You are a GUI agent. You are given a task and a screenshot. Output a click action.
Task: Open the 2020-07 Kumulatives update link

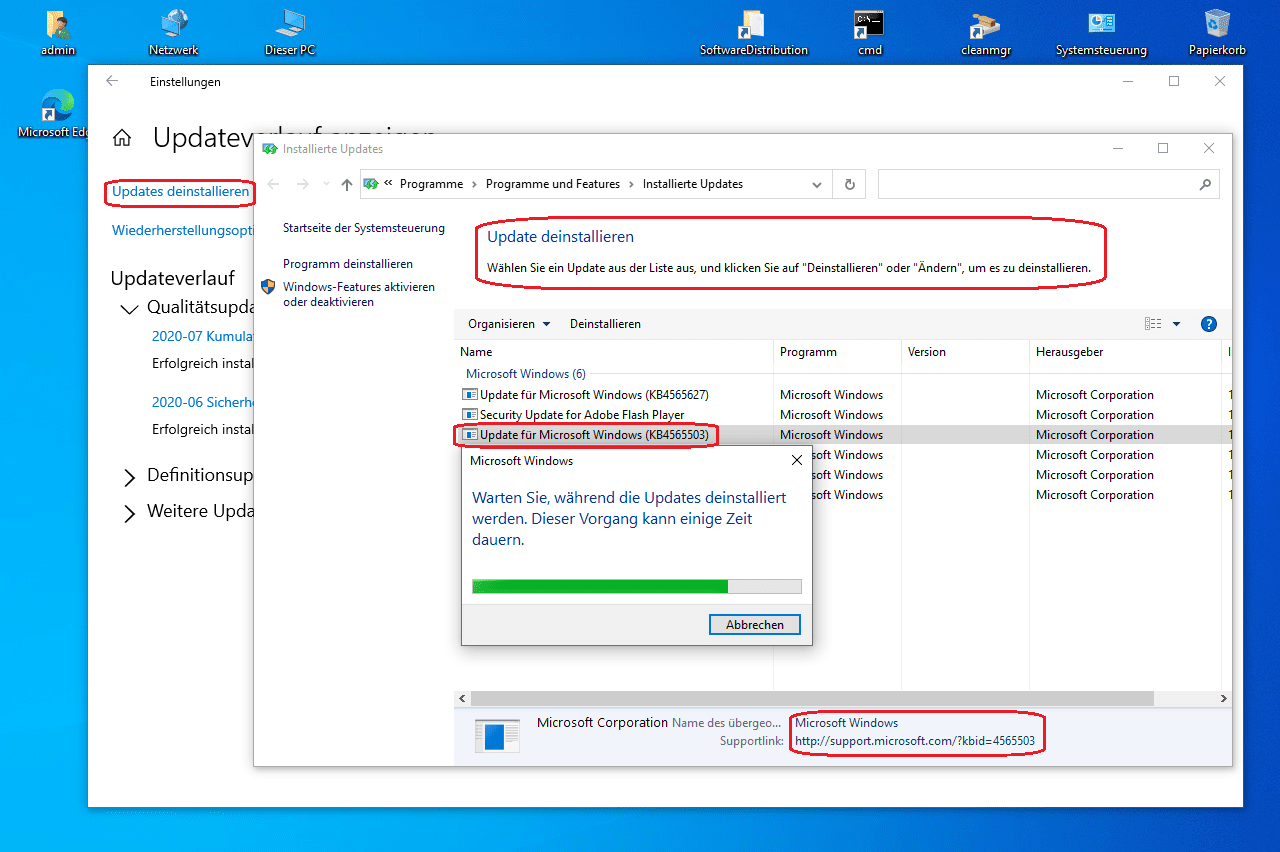click(x=203, y=336)
